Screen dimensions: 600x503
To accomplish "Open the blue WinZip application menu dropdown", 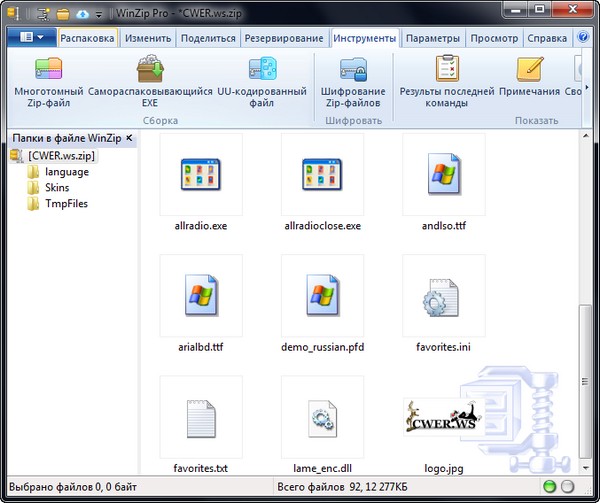I will [30, 39].
